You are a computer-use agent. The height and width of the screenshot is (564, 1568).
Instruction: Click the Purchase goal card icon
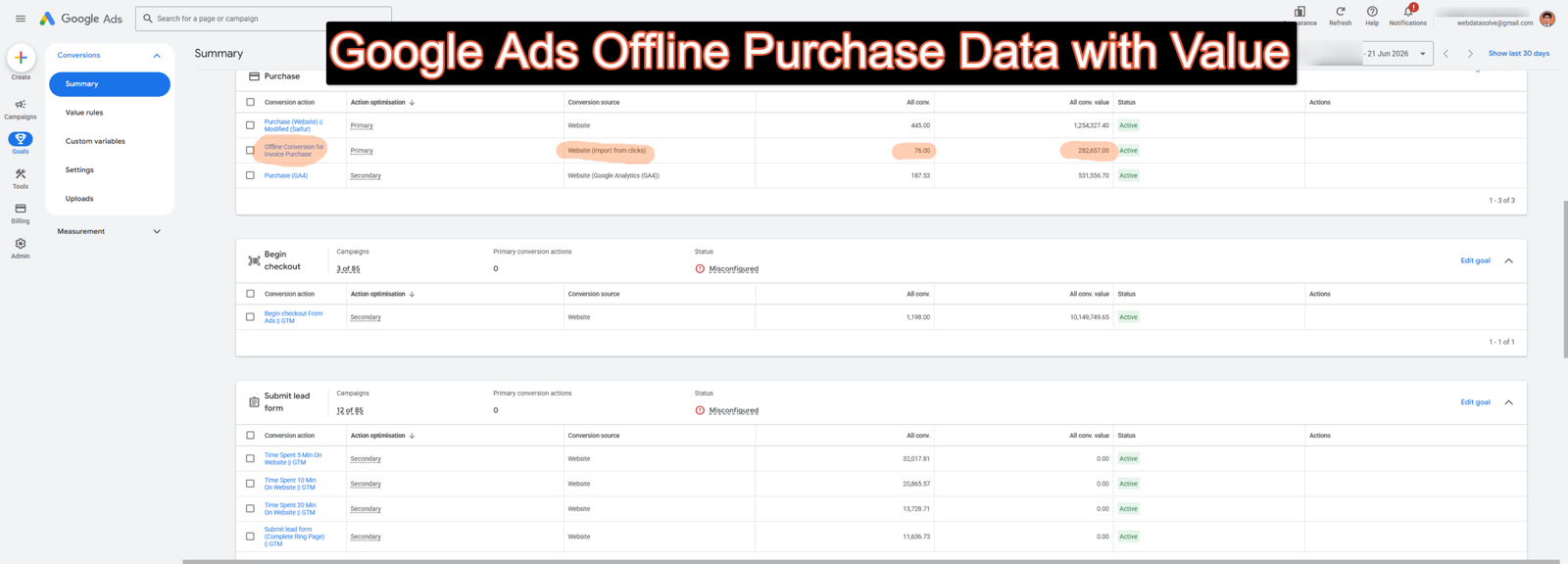click(254, 76)
